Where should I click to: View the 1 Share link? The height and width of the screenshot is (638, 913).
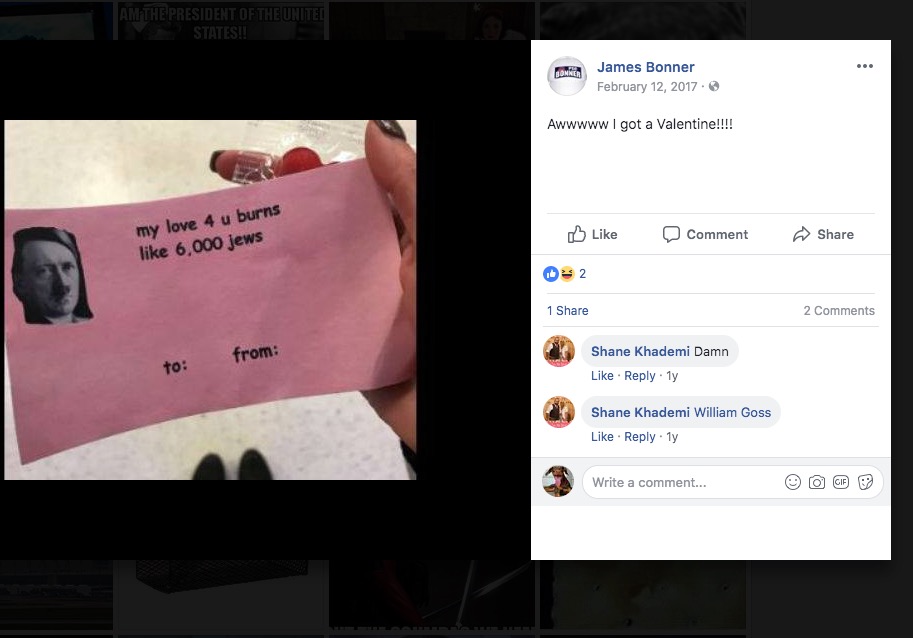point(567,311)
